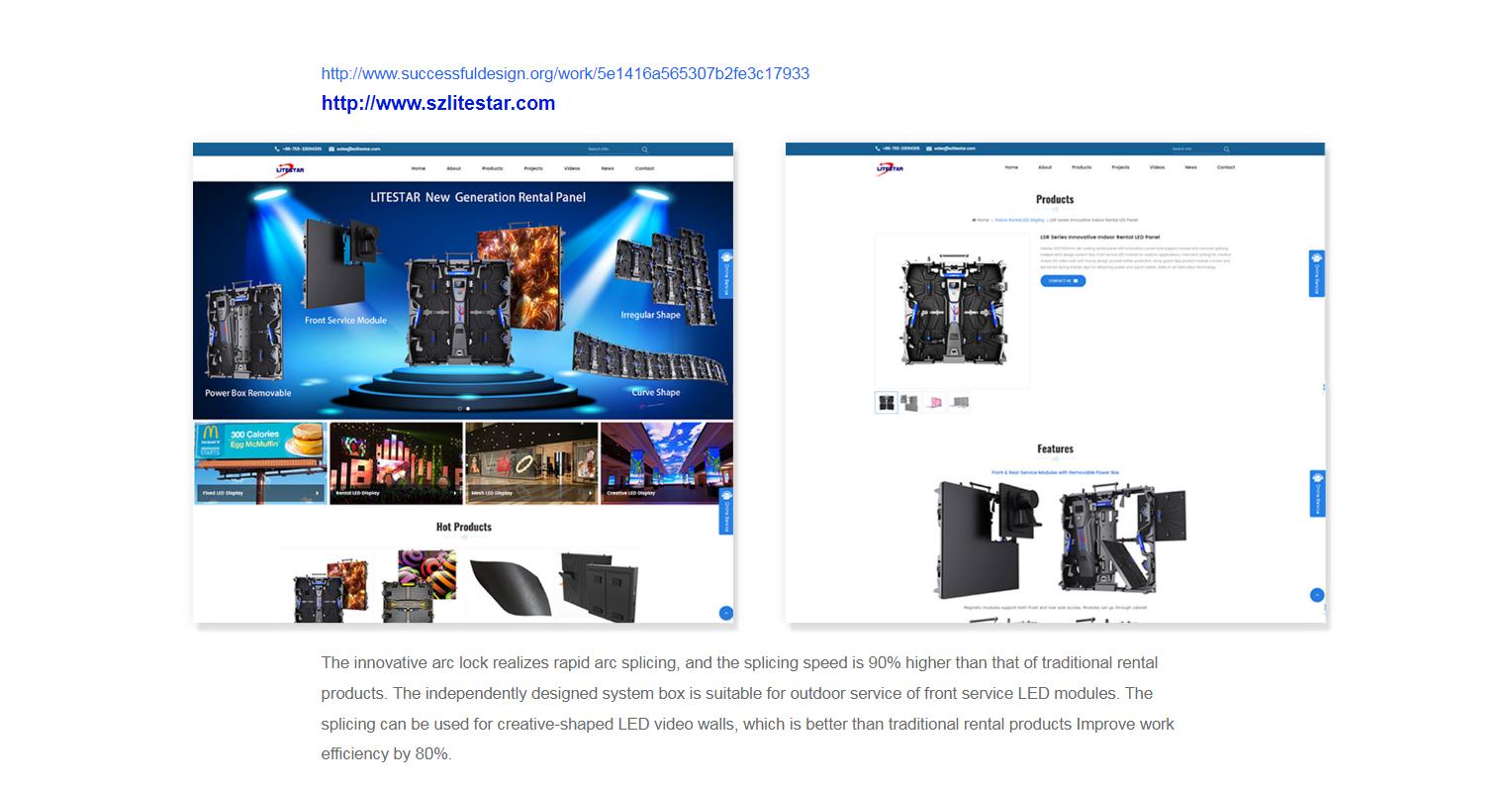This screenshot has width=1512, height=791.
Task: Open Creative LED Display category tile
Action: pyautogui.click(x=667, y=463)
